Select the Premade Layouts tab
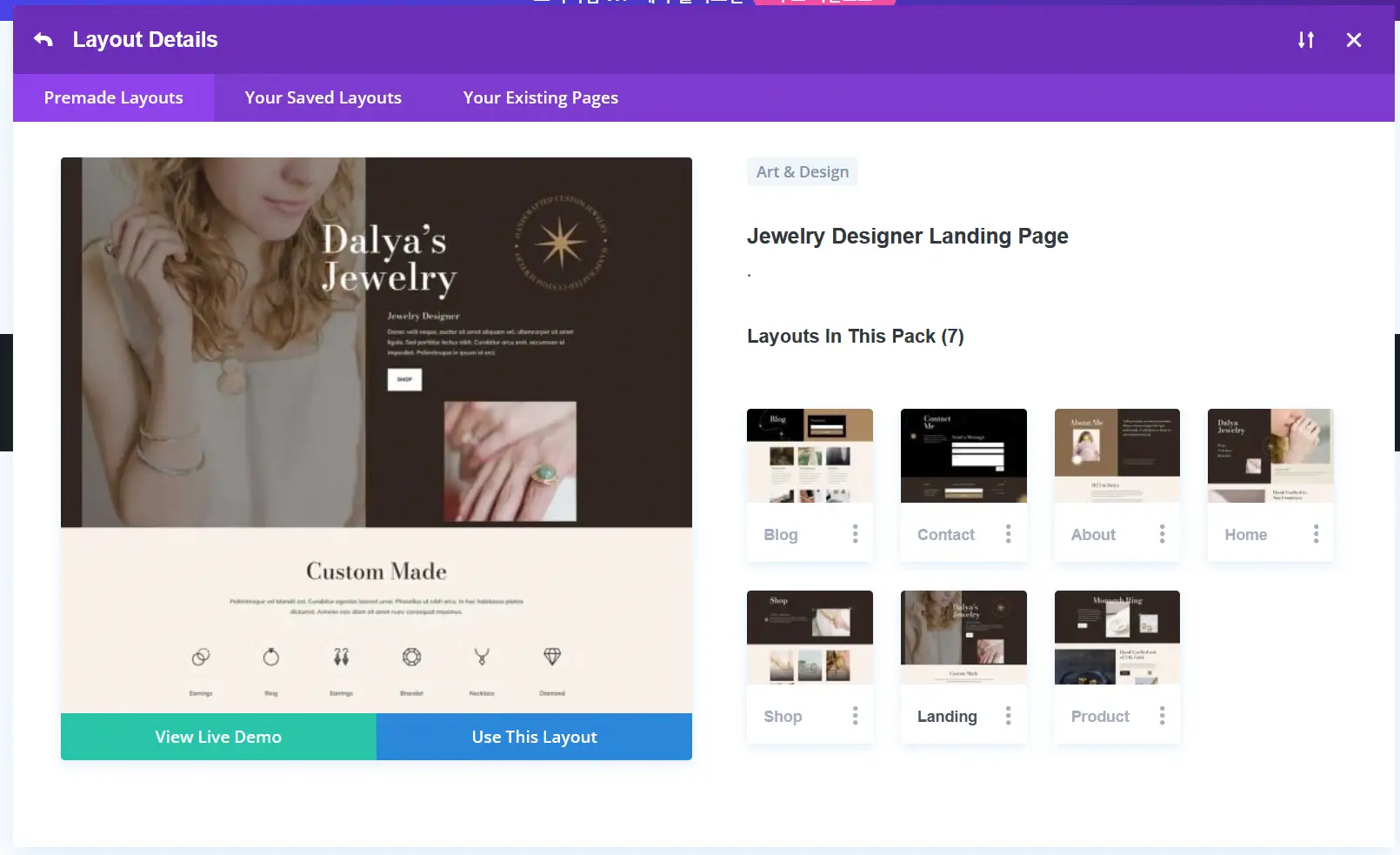Screen dimensions: 1400x855 (x=113, y=97)
